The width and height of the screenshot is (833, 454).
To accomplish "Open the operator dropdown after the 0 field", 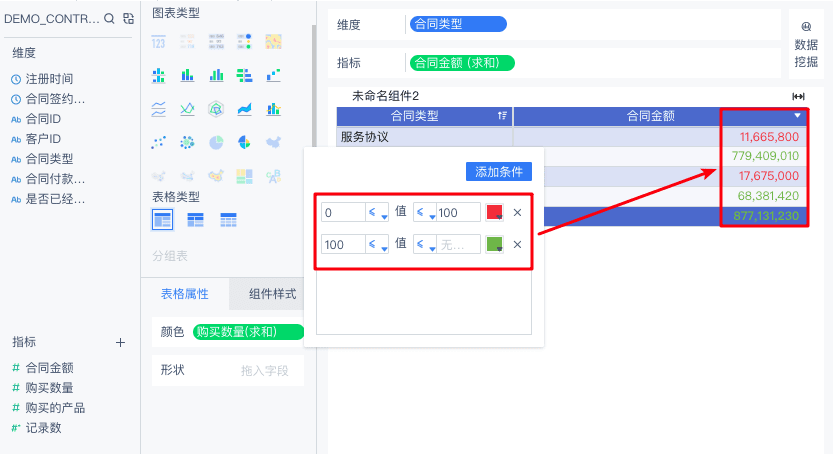I will (377, 212).
